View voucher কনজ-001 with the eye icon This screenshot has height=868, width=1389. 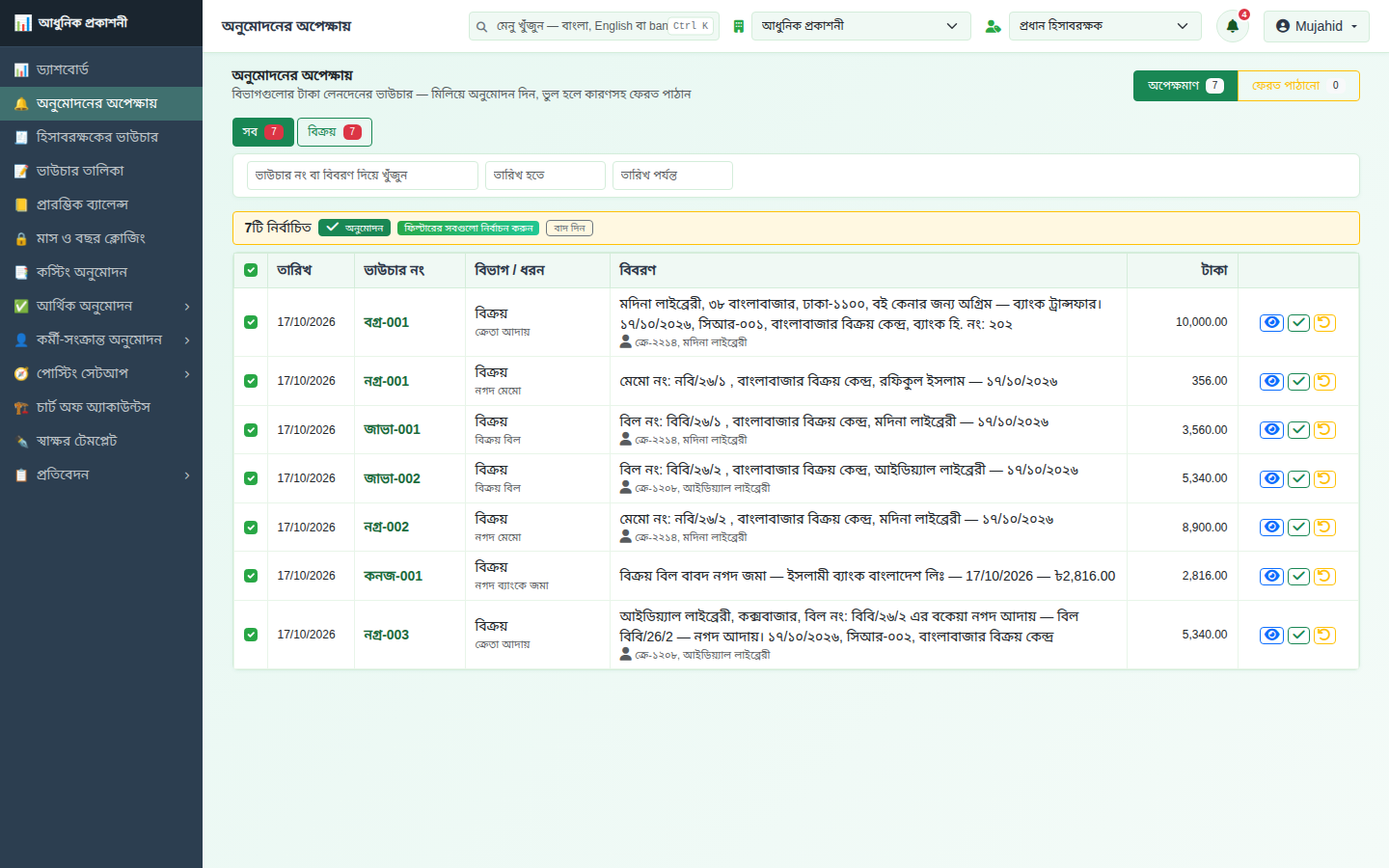click(x=1272, y=576)
